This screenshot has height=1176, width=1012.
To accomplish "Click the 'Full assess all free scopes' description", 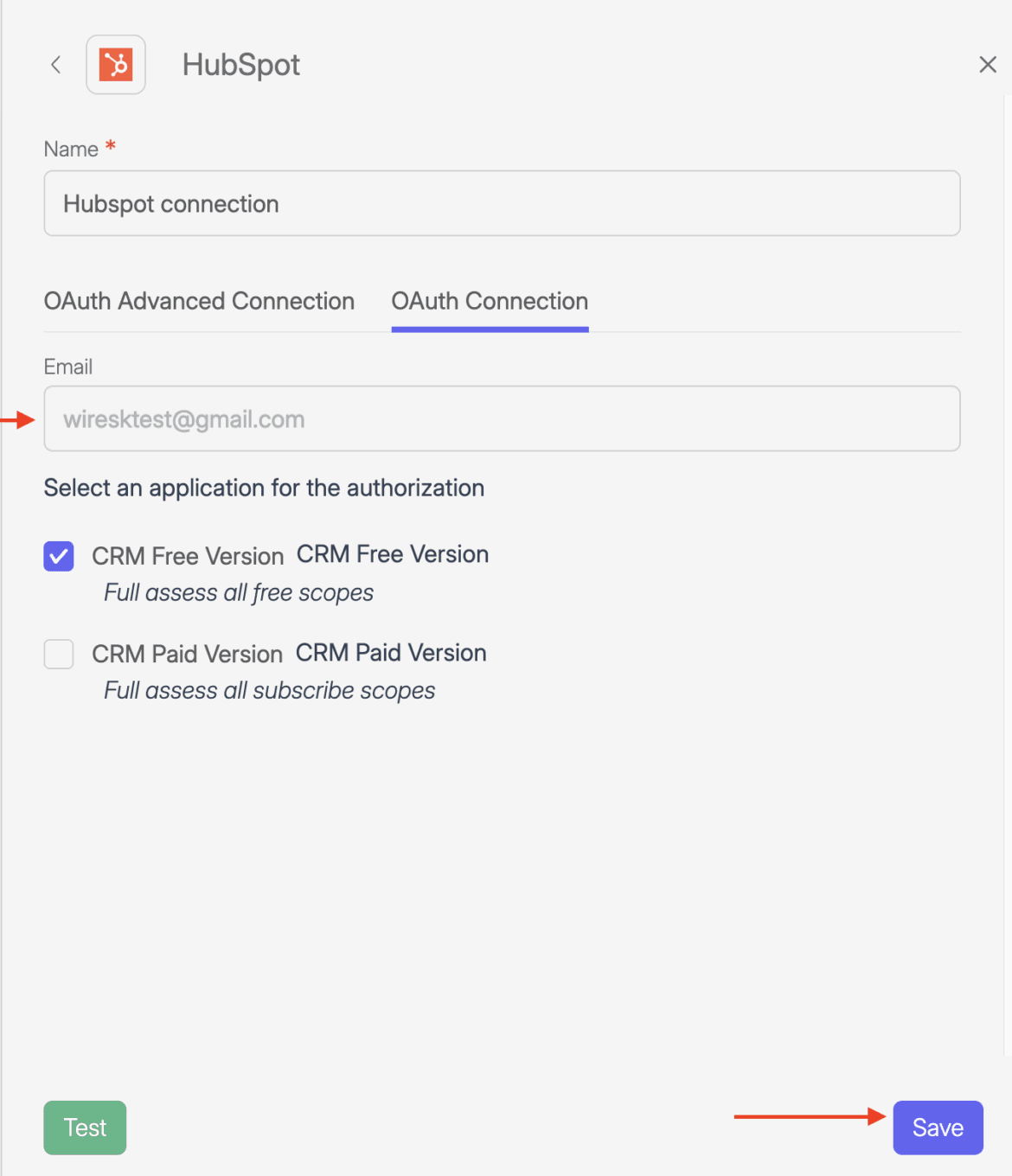I will [x=239, y=593].
